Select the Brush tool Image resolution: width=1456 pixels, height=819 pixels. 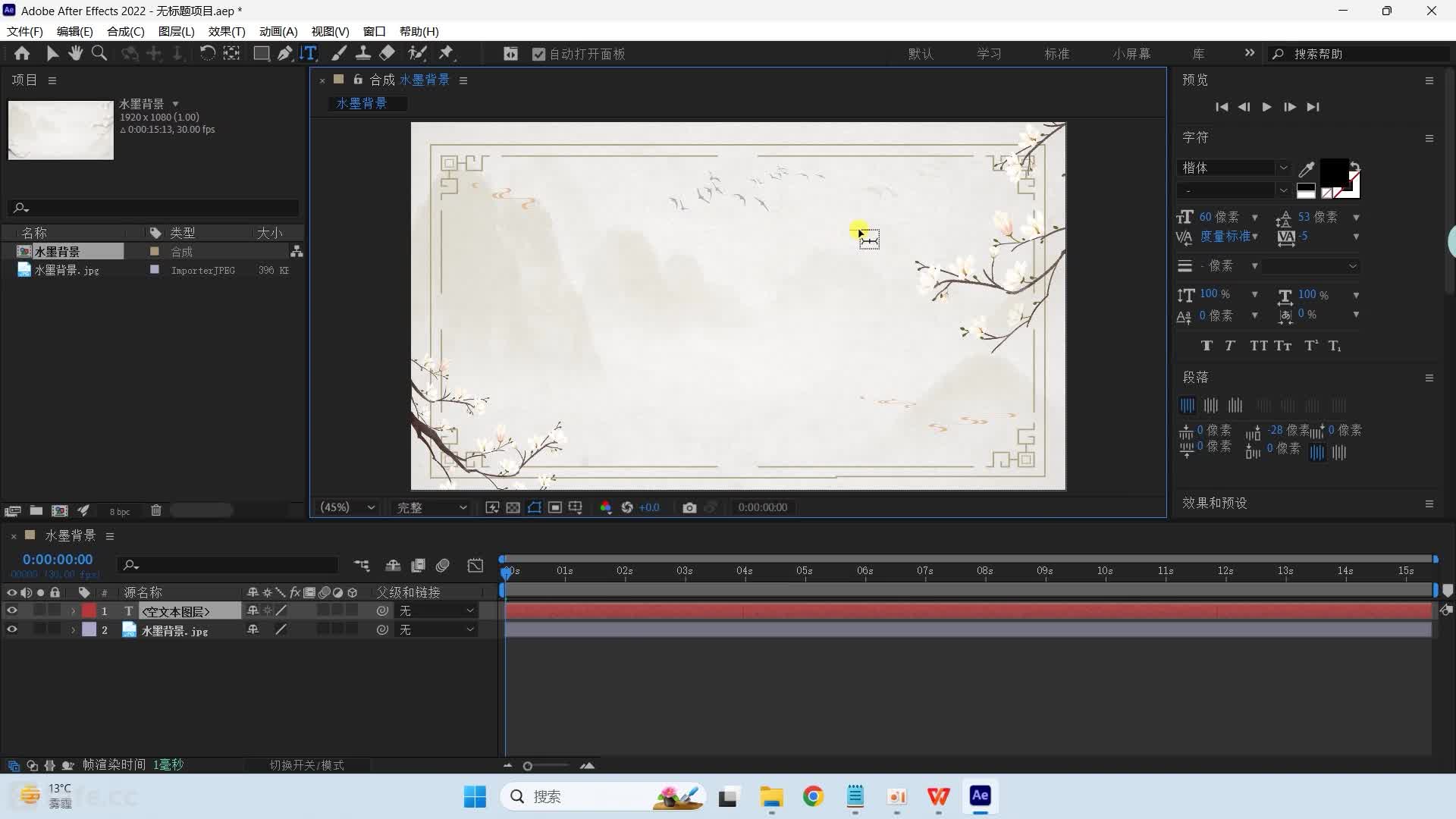(339, 53)
